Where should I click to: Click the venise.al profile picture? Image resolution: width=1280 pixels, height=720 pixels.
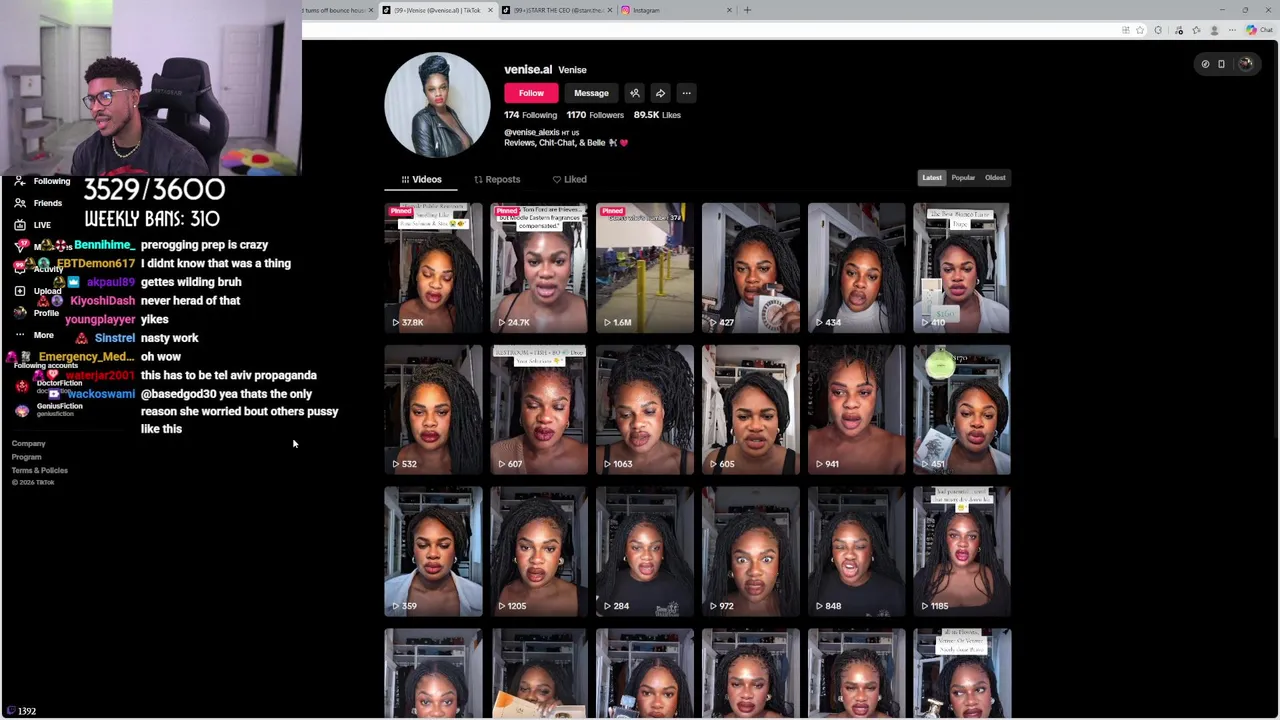[x=437, y=105]
